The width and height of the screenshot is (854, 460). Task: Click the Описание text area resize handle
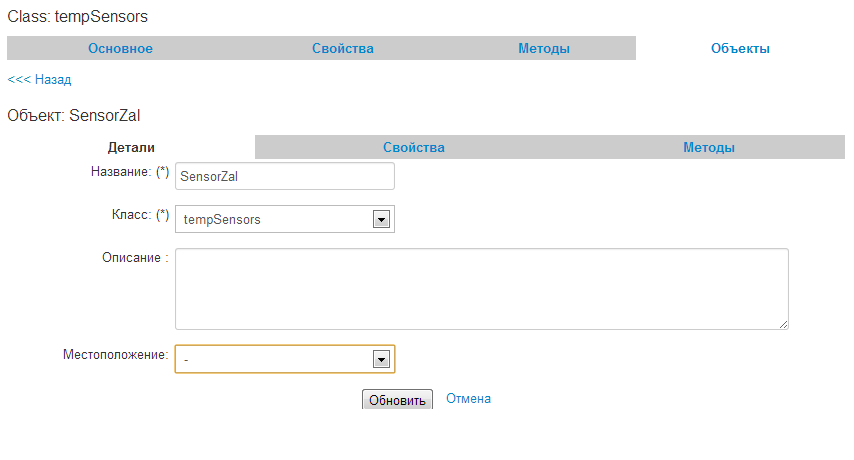(784, 324)
